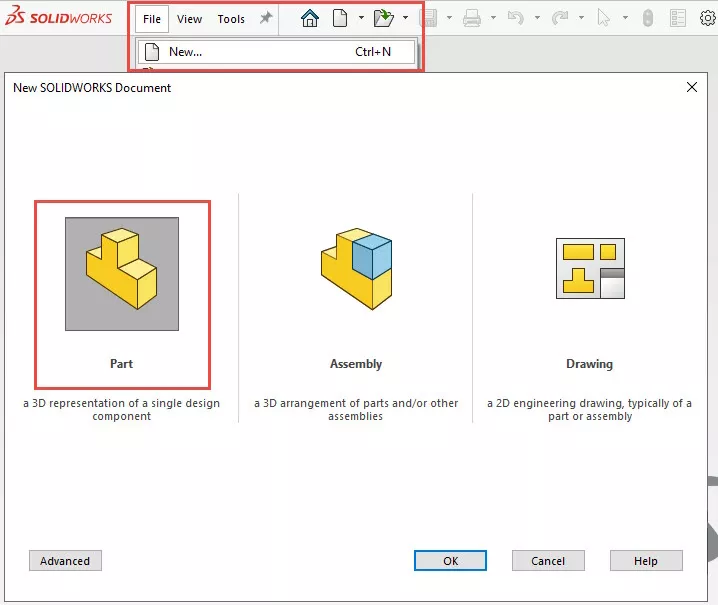Screen dimensions: 718x605
Task: Click 'a 3D arrangement of parts and/or other assemblies'
Action: 356,409
